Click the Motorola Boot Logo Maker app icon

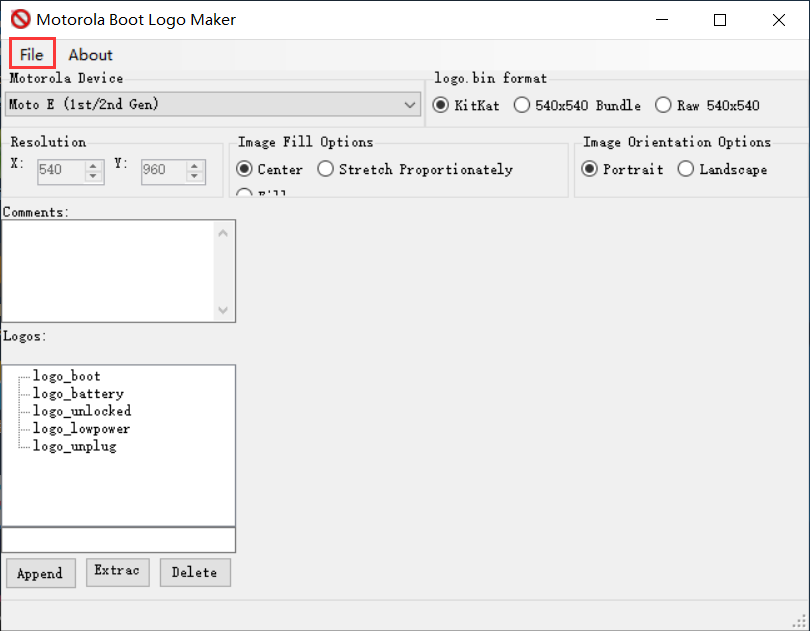[20, 20]
